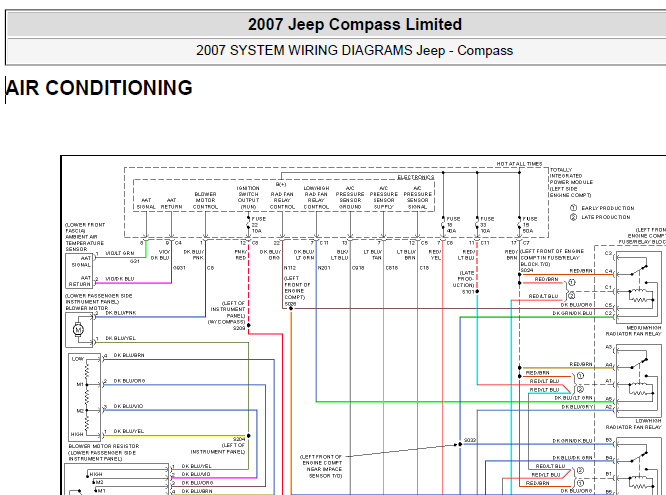Screen dimensions: 666x495
Task: Click the 'DK BLU/VIO' label at resistor pin 3
Action: pyautogui.click(x=128, y=406)
